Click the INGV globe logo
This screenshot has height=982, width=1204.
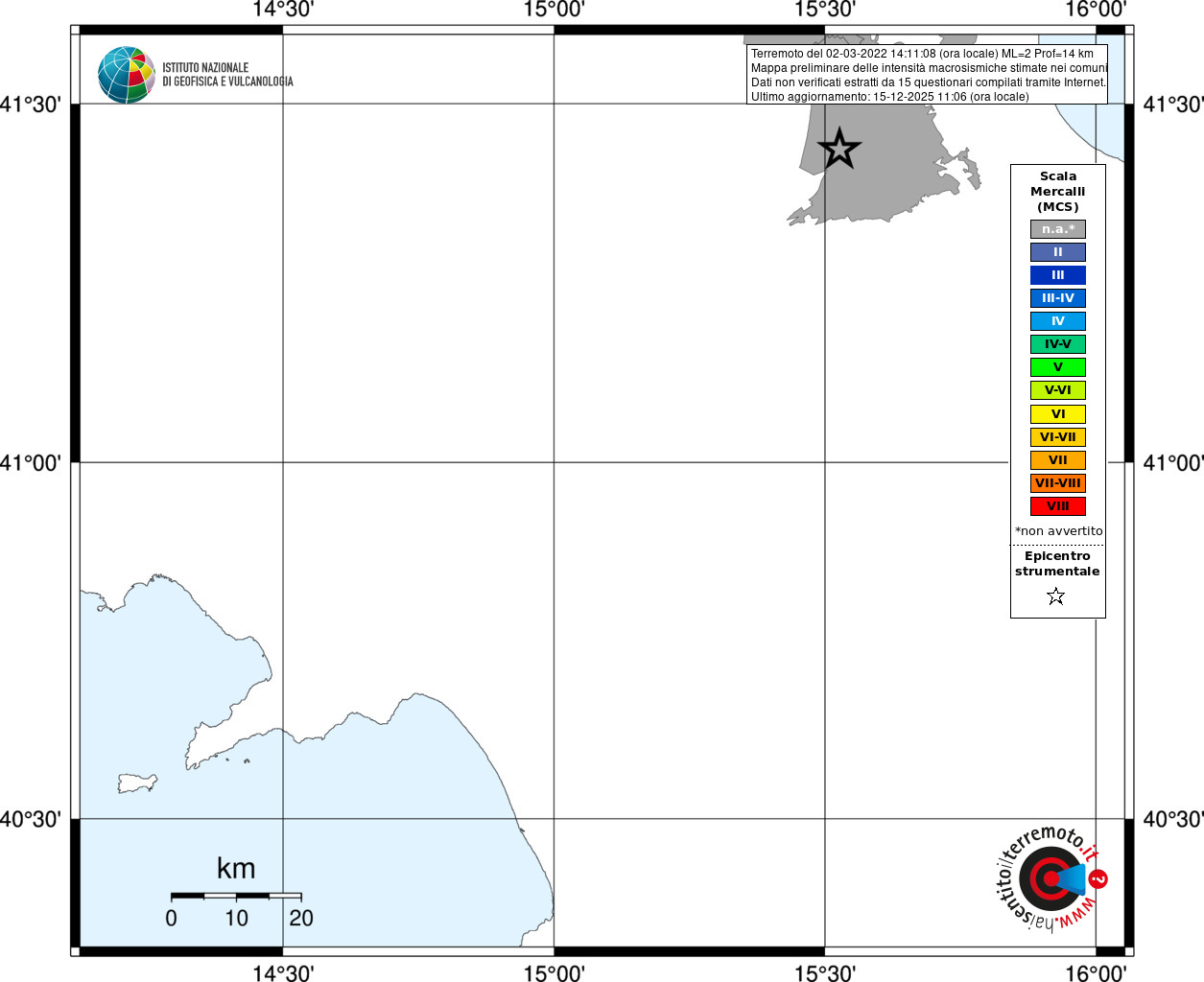(126, 75)
